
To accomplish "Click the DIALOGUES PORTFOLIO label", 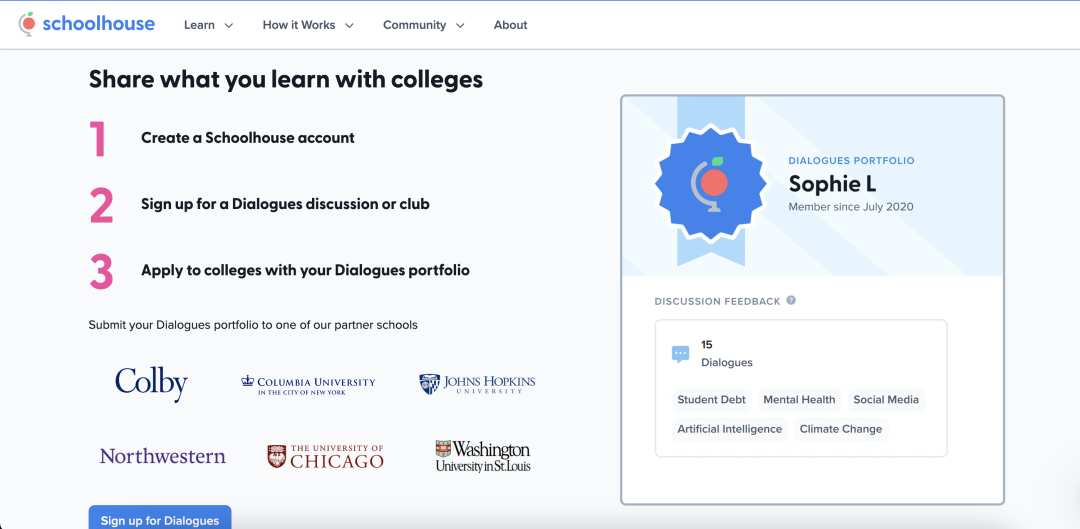I will [851, 160].
